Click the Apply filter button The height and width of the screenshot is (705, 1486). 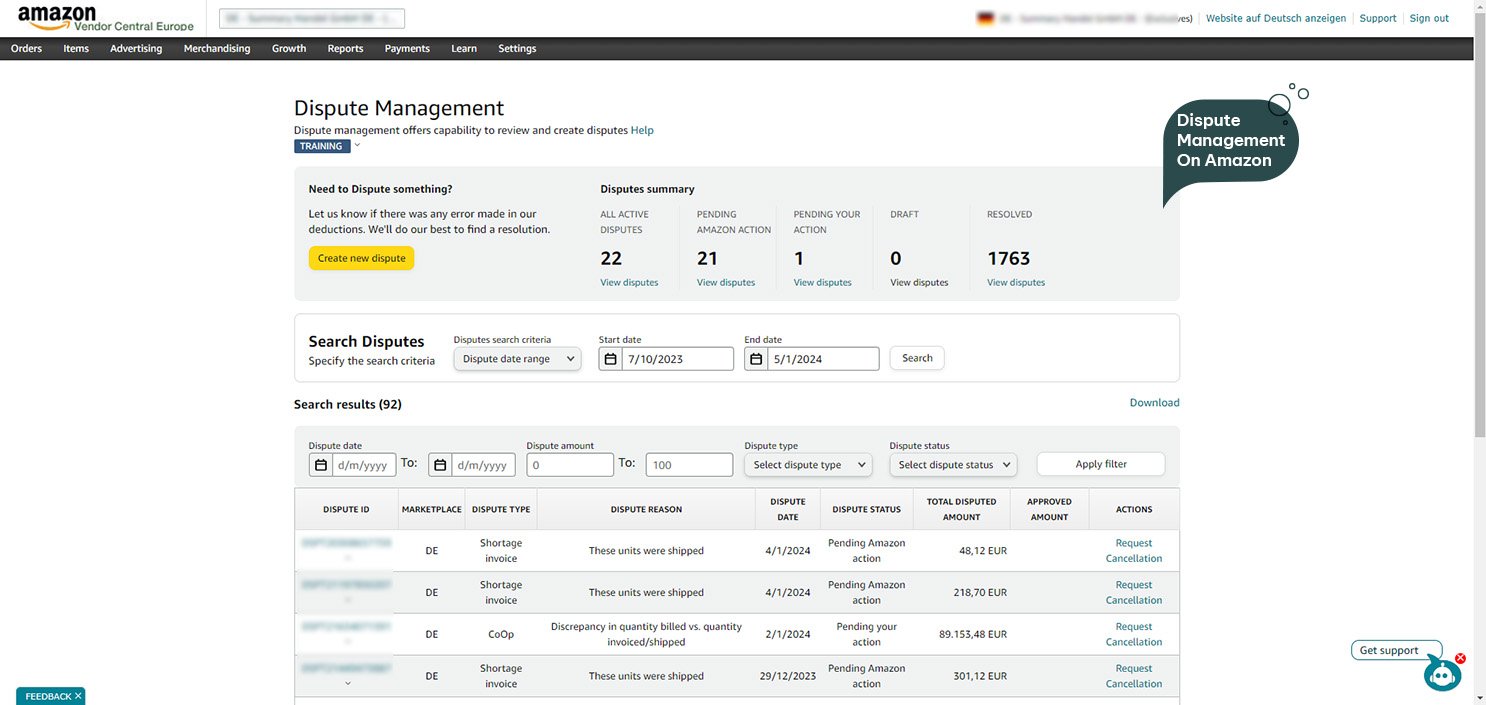pos(1101,464)
